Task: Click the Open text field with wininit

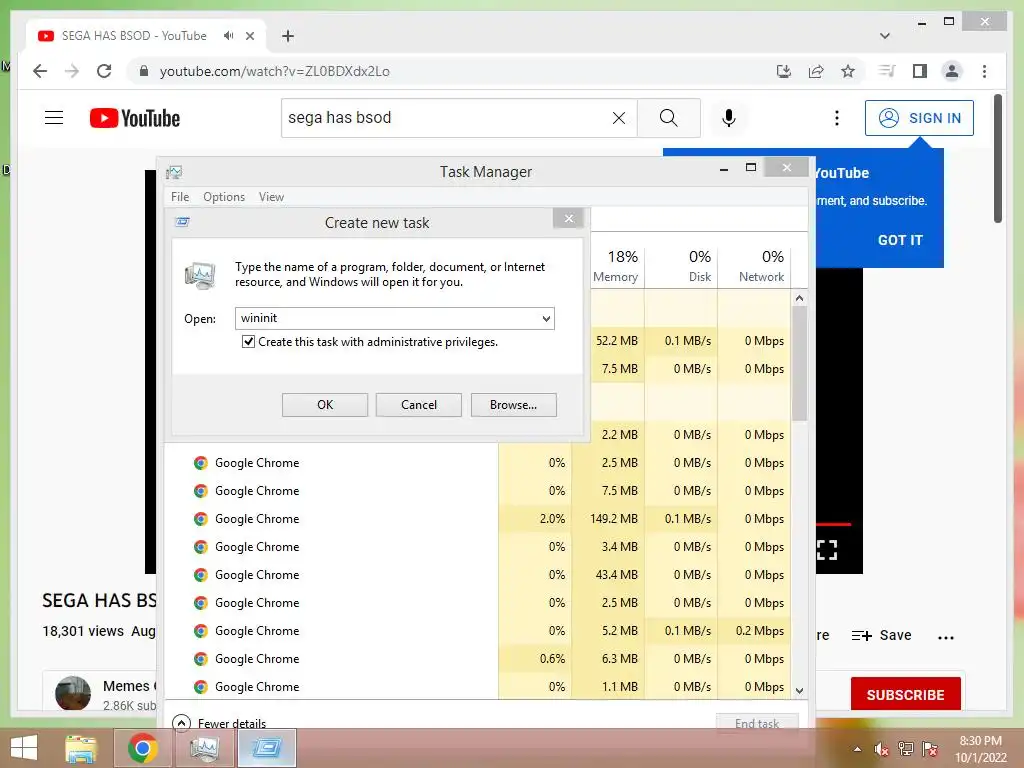Action: tap(387, 318)
